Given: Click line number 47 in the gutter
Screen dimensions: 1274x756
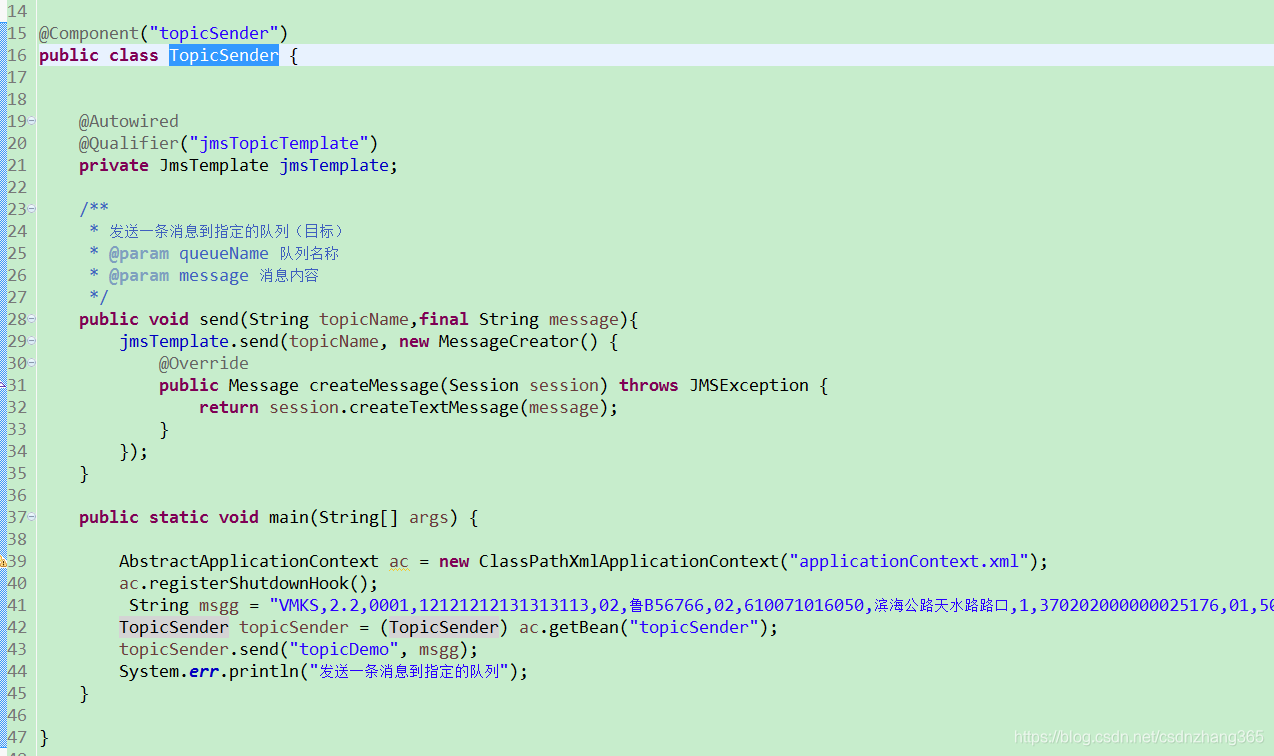Looking at the screenshot, I should pyautogui.click(x=17, y=737).
